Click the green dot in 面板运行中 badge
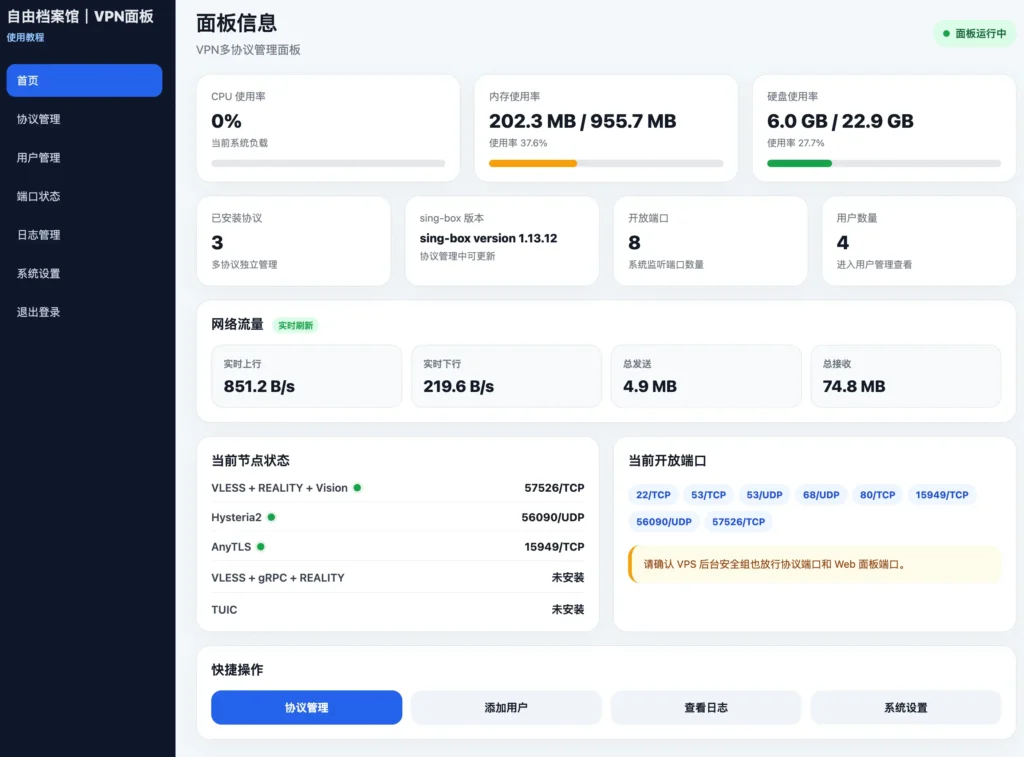The width and height of the screenshot is (1024, 757). [x=946, y=33]
